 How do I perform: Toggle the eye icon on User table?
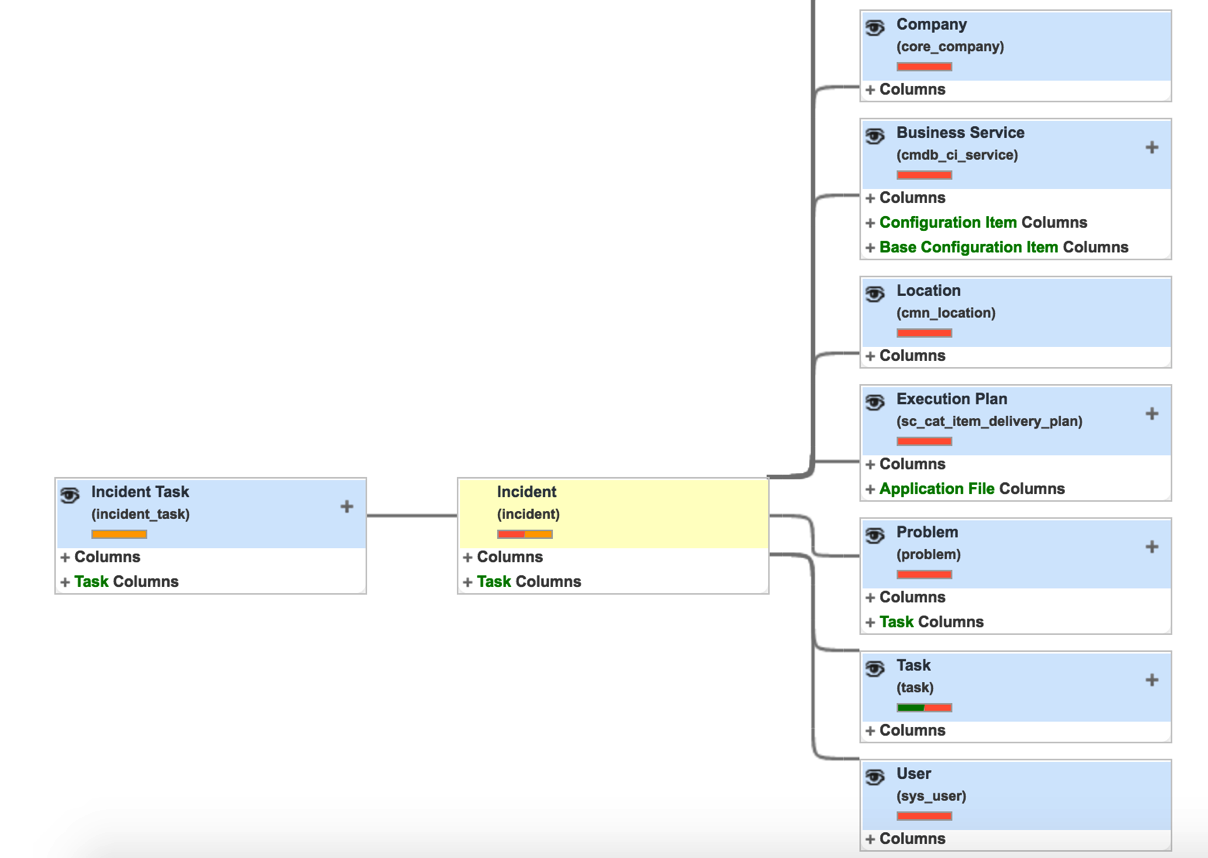[x=875, y=777]
